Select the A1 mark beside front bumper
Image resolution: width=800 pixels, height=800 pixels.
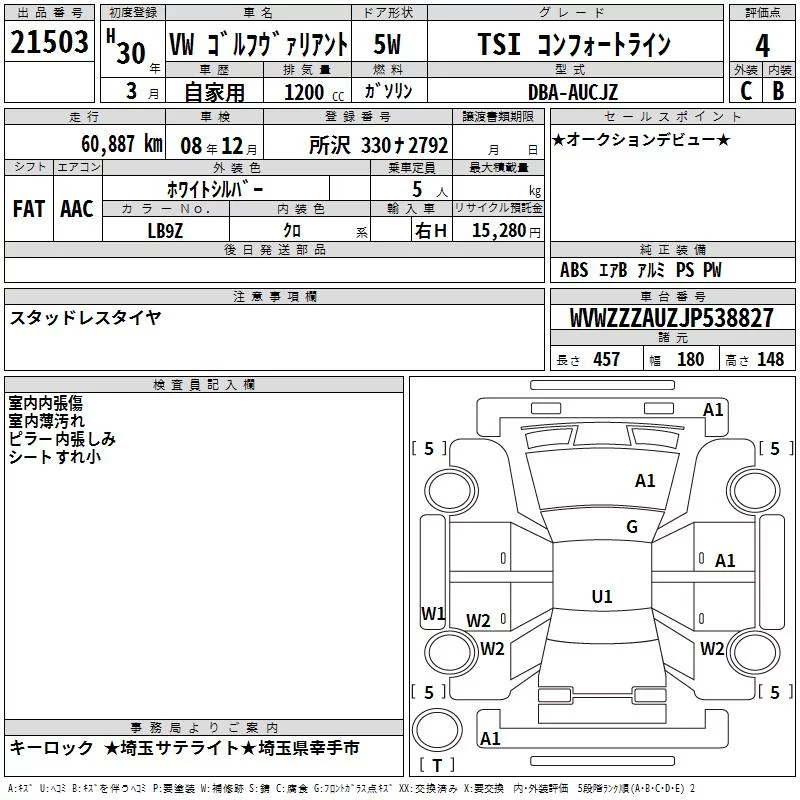(x=713, y=409)
